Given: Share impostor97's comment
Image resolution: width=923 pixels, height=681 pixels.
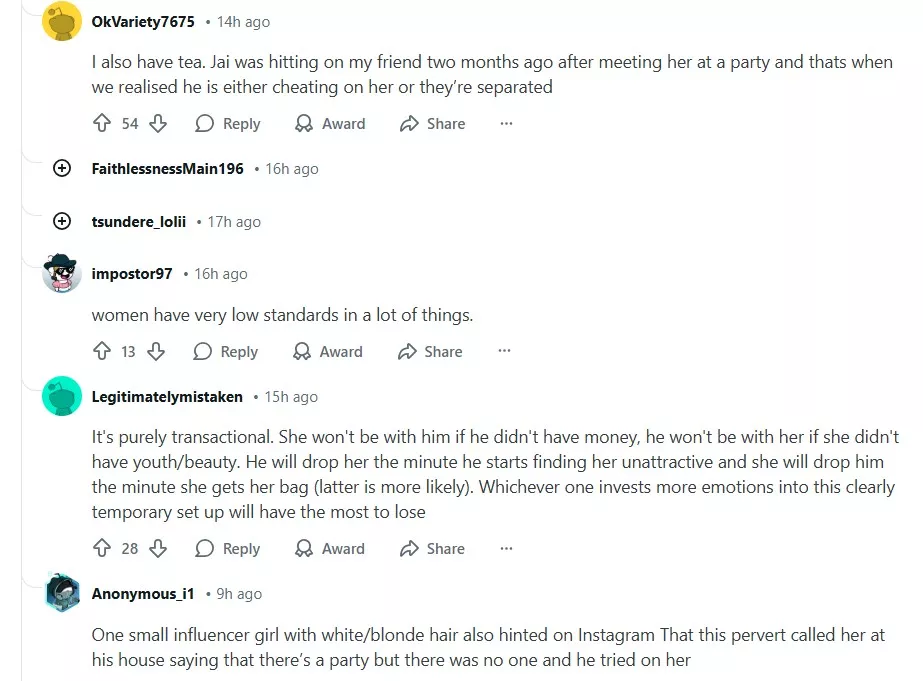Looking at the screenshot, I should [430, 352].
